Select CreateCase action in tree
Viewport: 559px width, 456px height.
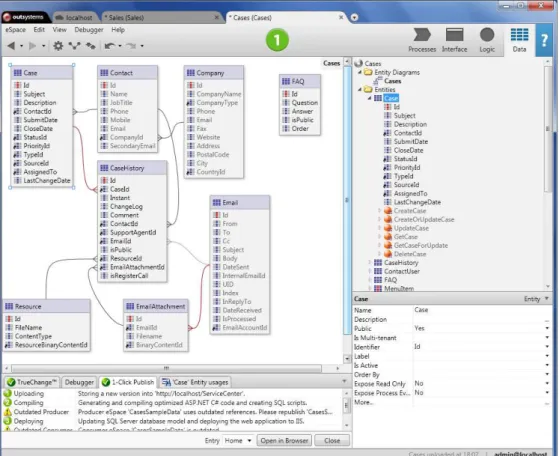pyautogui.click(x=410, y=211)
